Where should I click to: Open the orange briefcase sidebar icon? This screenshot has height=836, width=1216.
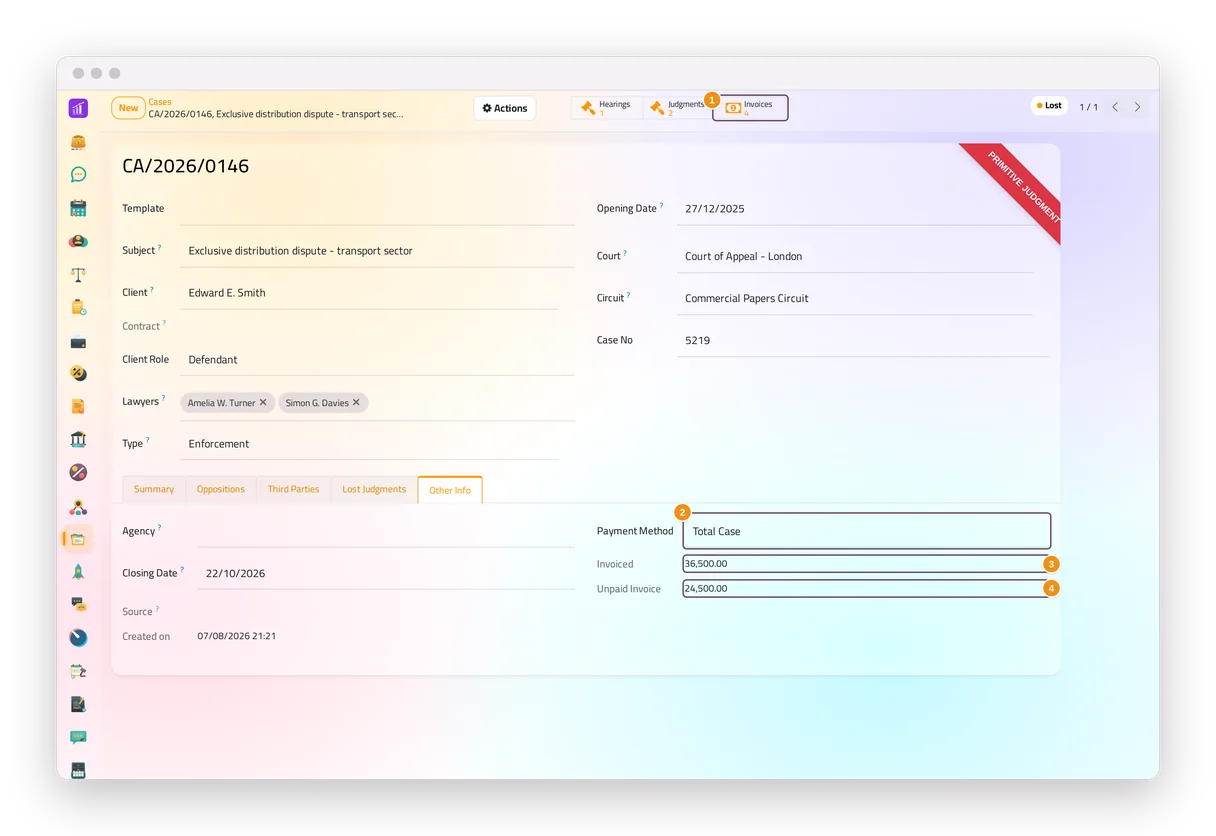78,142
